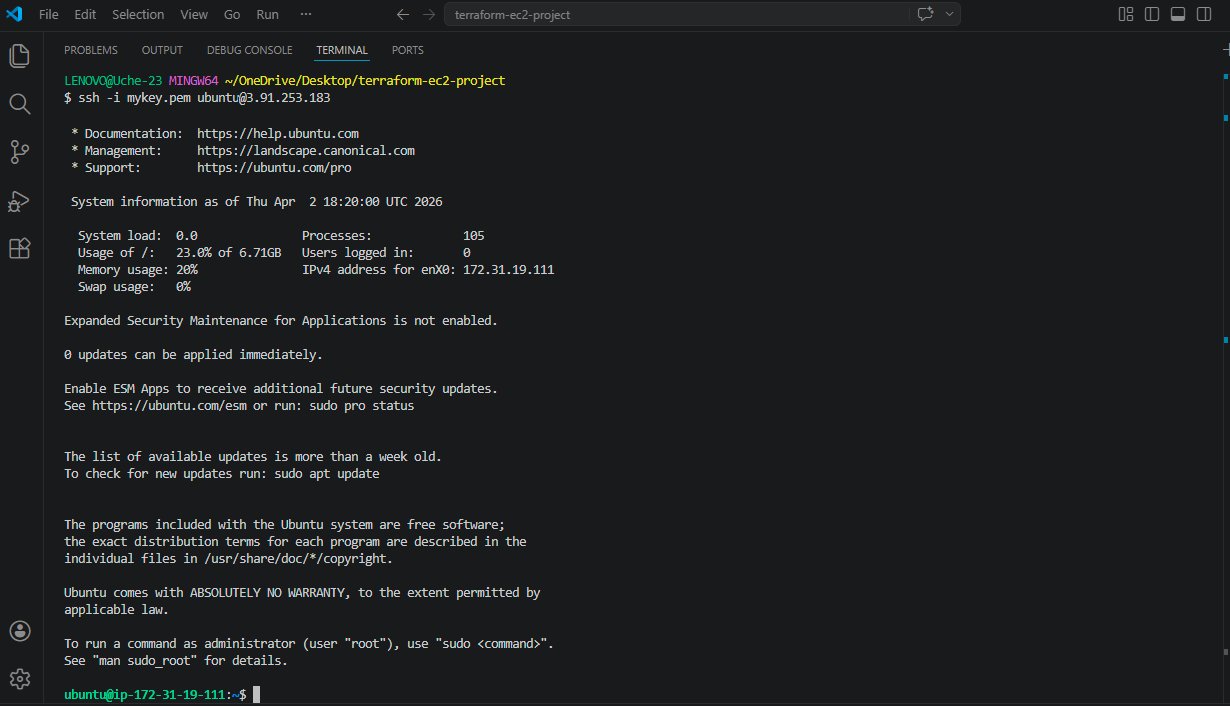Image resolution: width=1230 pixels, height=706 pixels.
Task: Click 'sudo apt update' text
Action: [327, 474]
